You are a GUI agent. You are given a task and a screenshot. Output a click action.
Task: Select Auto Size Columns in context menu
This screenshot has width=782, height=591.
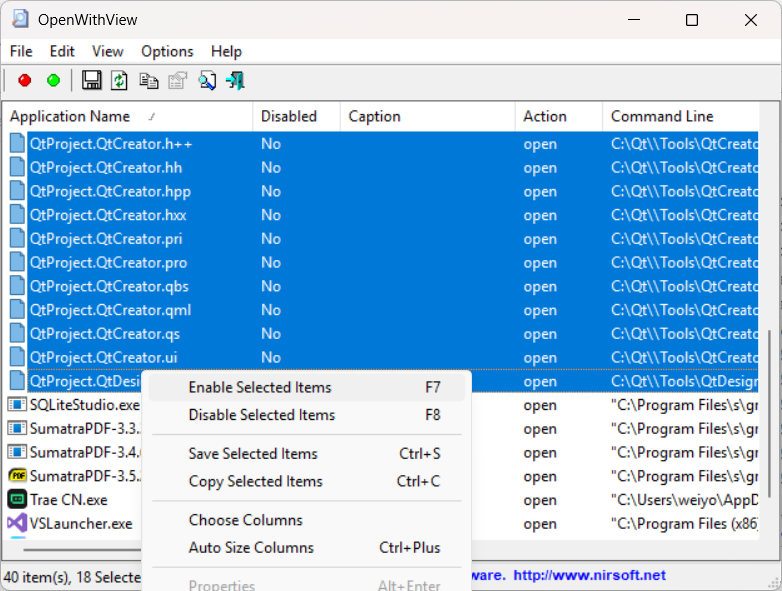(x=307, y=547)
